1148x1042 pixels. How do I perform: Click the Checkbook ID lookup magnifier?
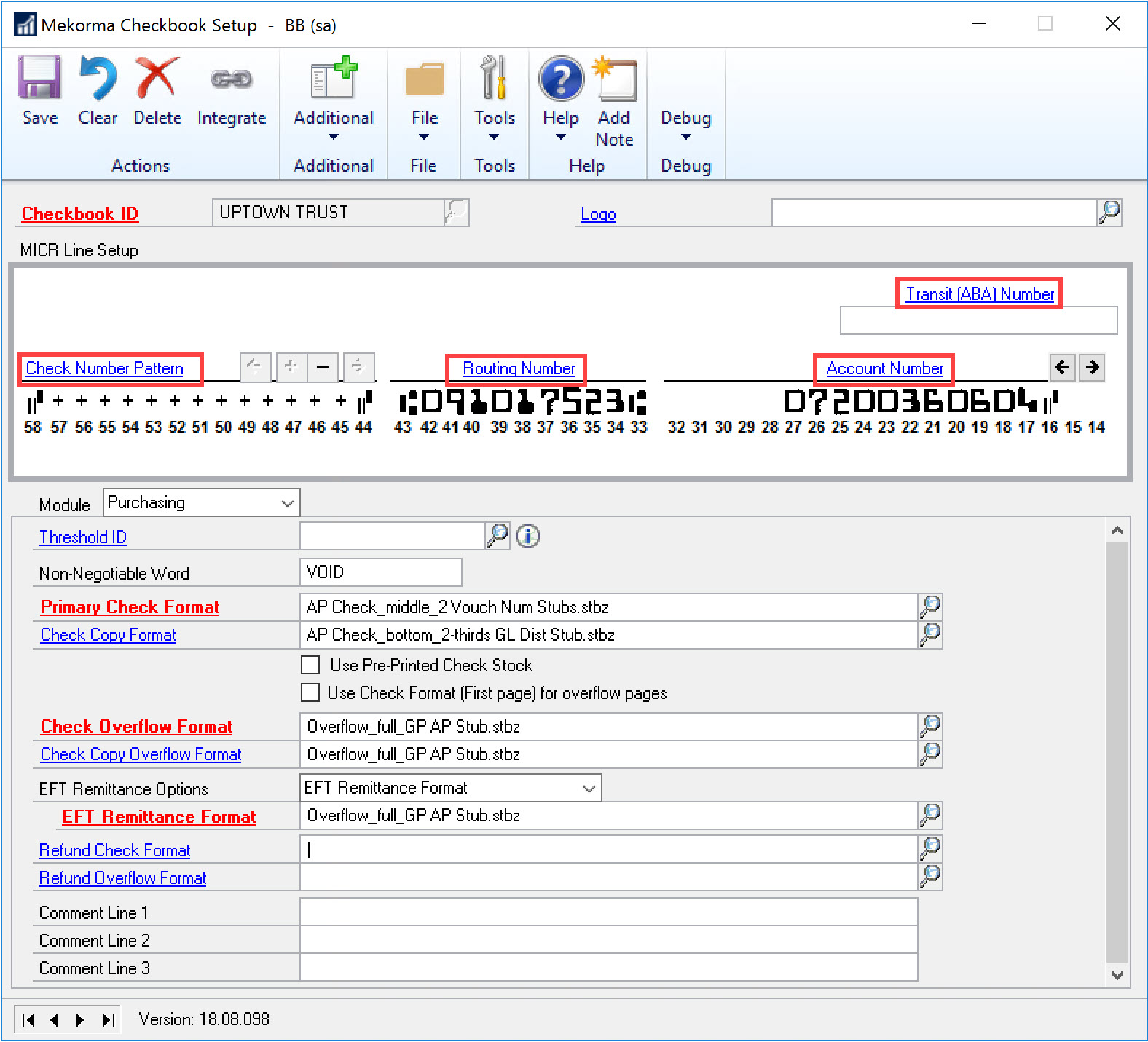[x=456, y=213]
